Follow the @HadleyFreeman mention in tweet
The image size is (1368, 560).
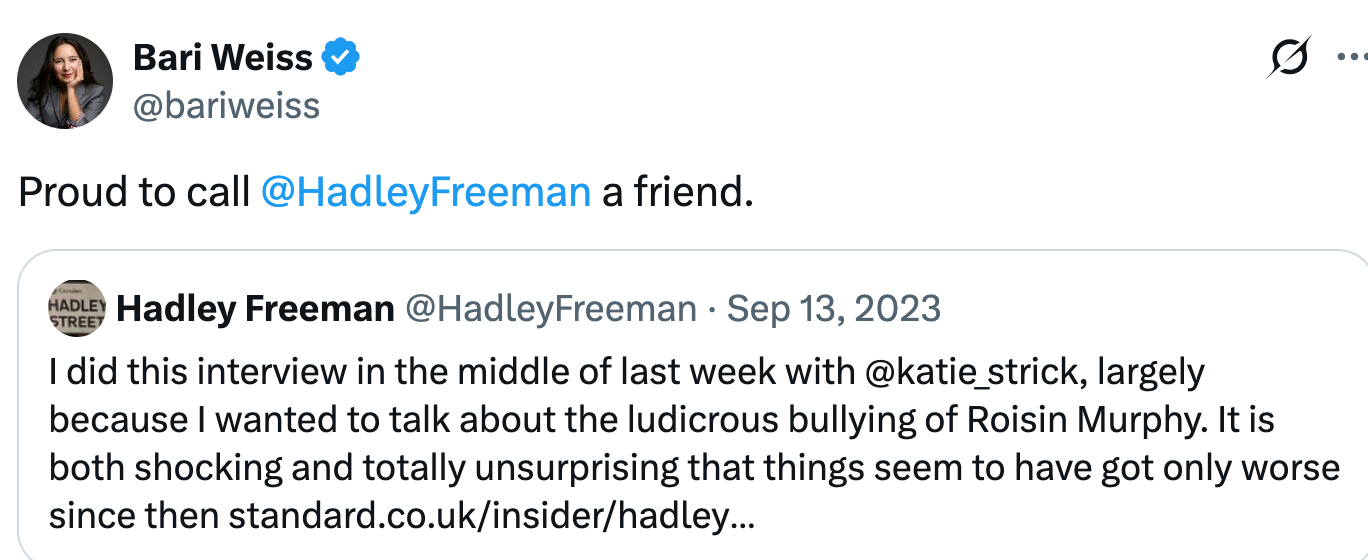[425, 191]
